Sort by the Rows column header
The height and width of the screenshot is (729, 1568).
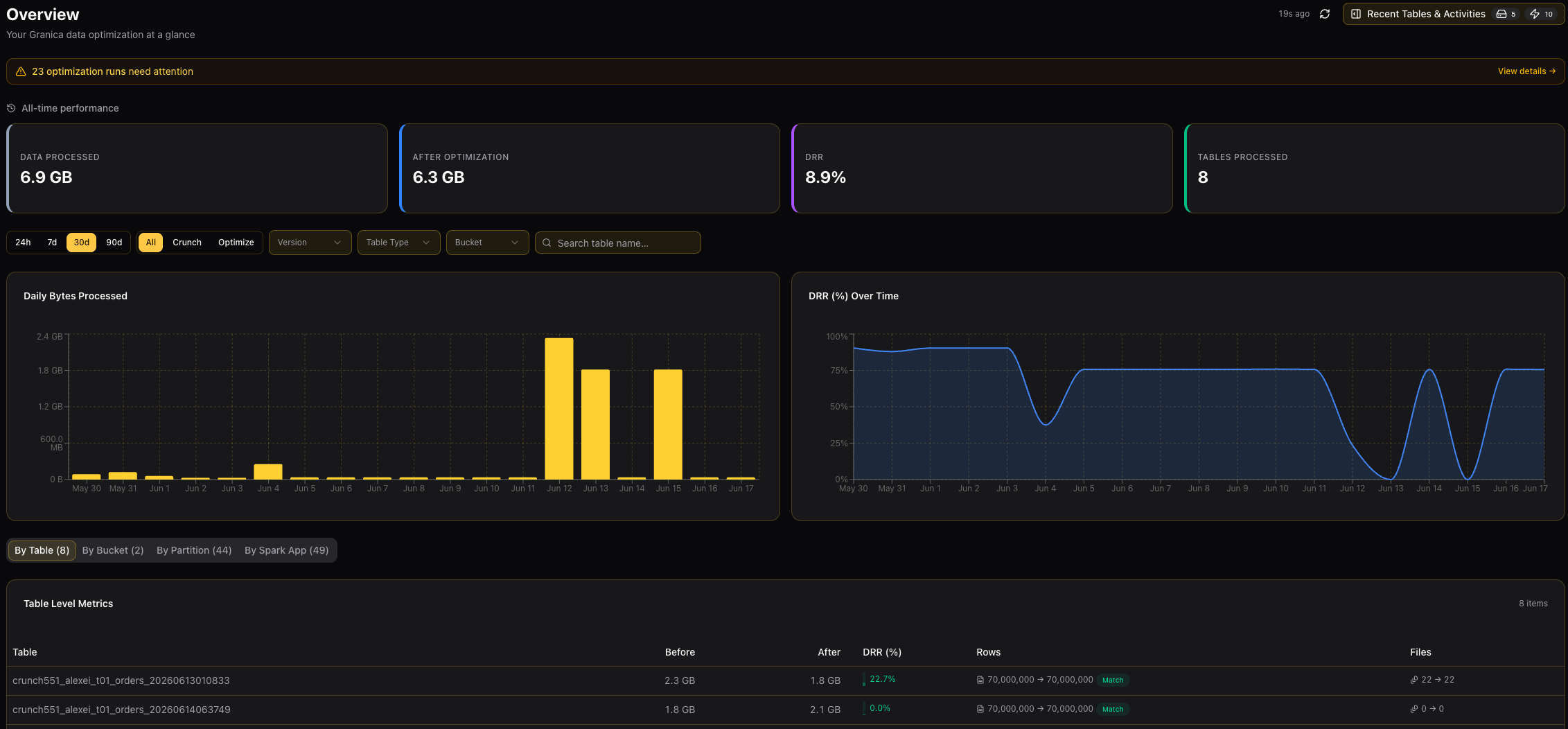(x=988, y=652)
